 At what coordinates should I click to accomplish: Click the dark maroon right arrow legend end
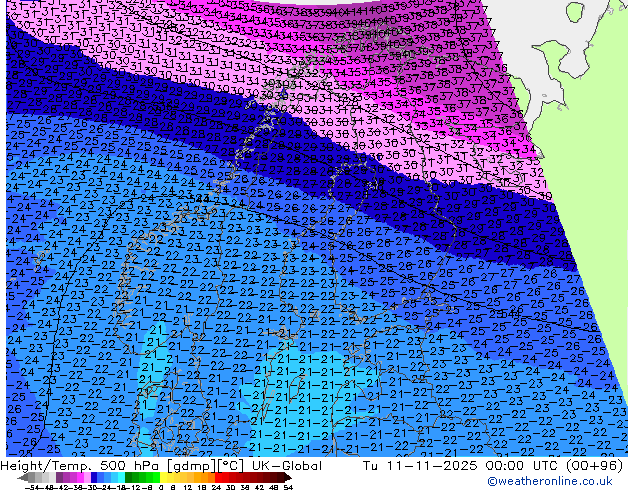pos(288,477)
